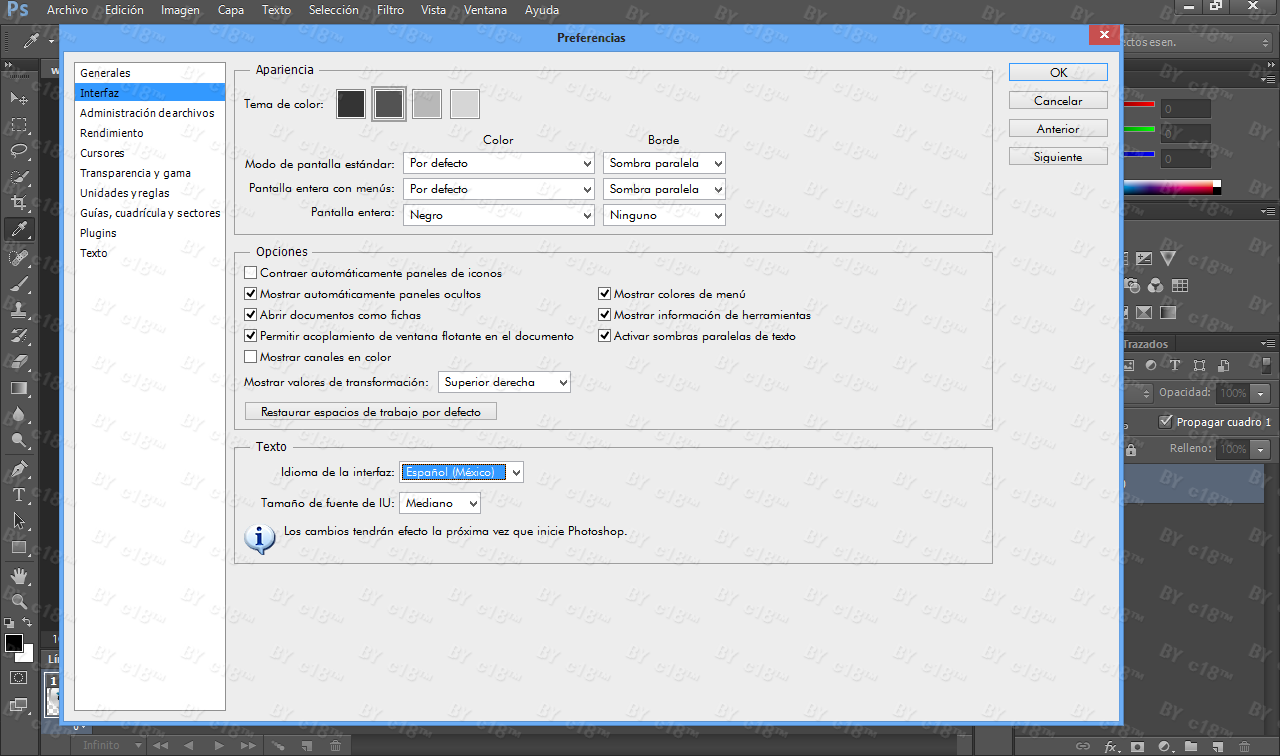This screenshot has width=1280, height=756.
Task: Select the Horizontal Type tool
Action: (x=19, y=495)
